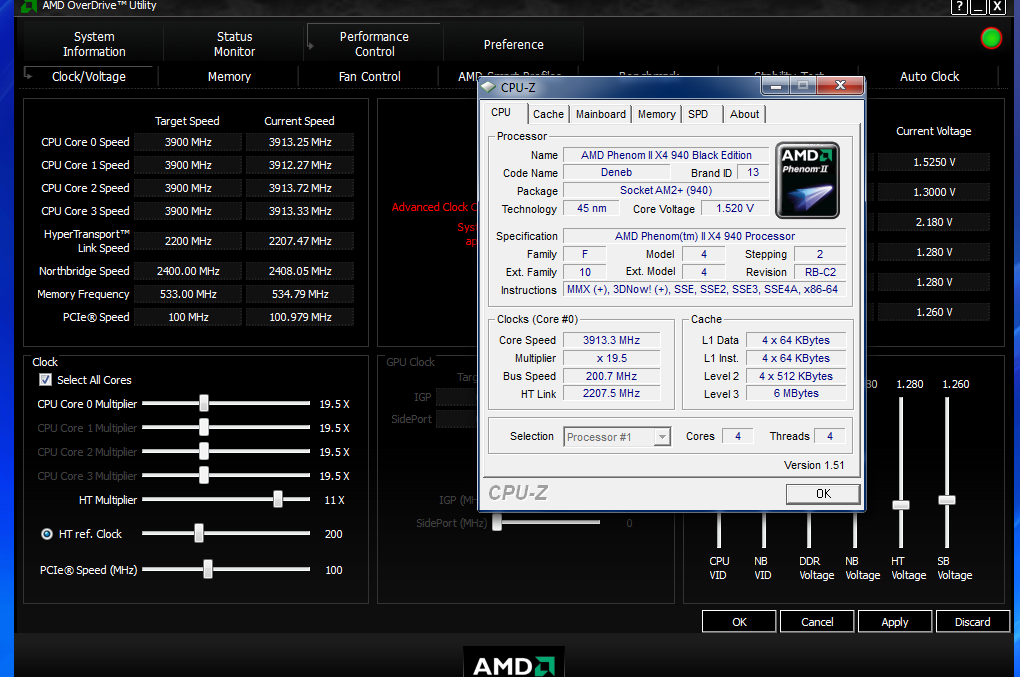Screen dimensions: 1020x677
Task: Click the processor name AMD Phenom II X4 940 Black Edition
Action: [666, 155]
